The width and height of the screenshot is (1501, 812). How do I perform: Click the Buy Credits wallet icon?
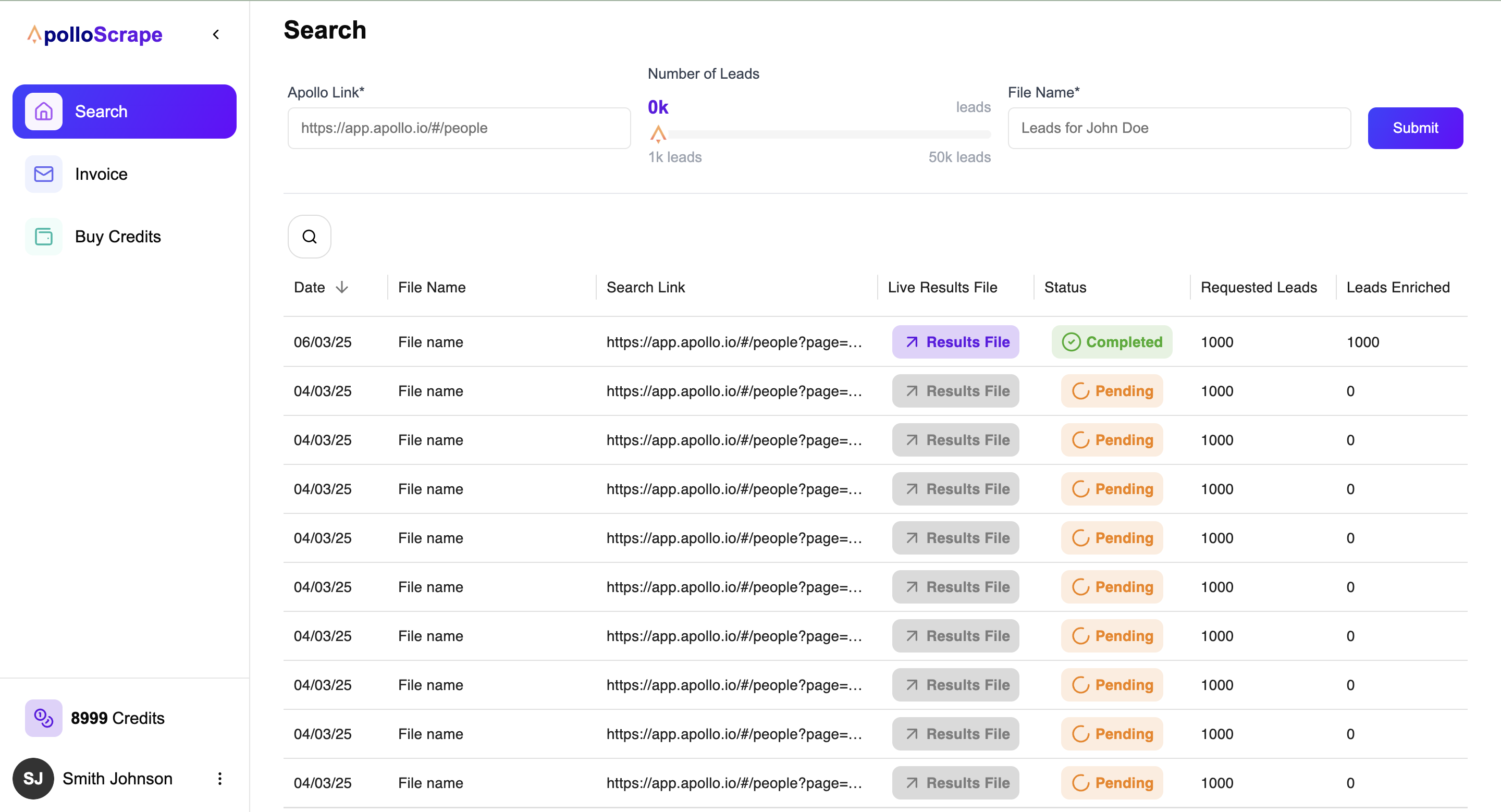(x=44, y=237)
